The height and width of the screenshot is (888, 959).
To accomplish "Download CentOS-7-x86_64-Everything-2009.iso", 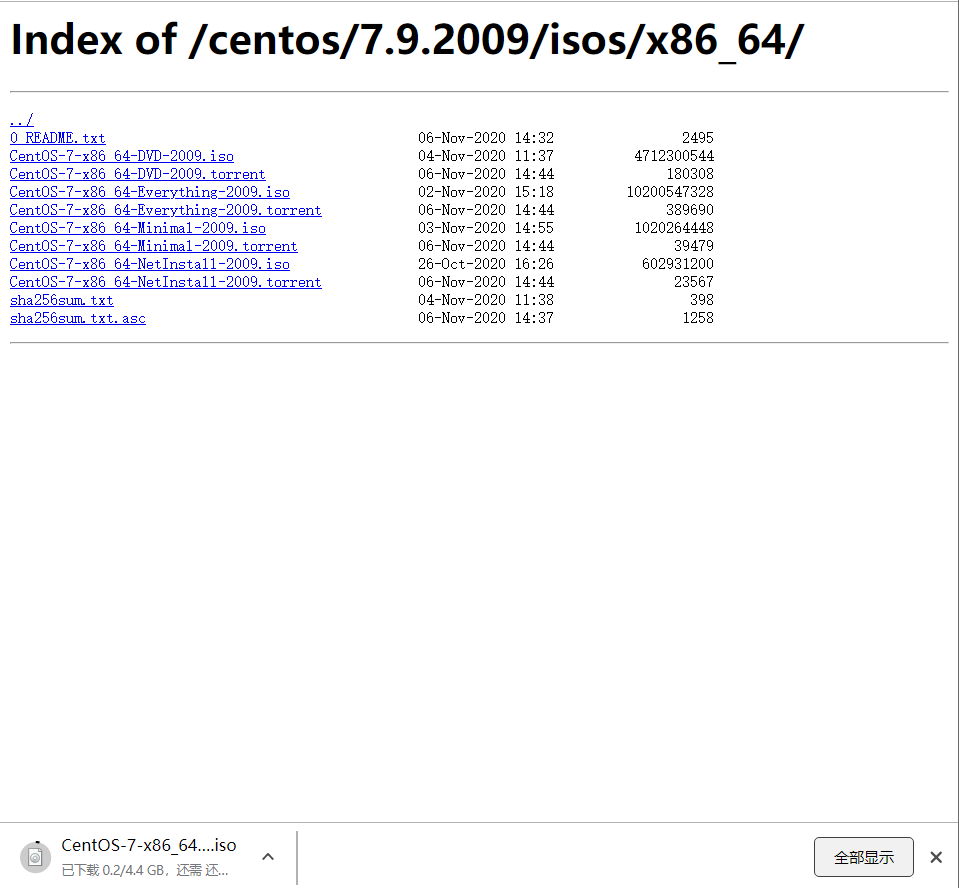I will 150,192.
